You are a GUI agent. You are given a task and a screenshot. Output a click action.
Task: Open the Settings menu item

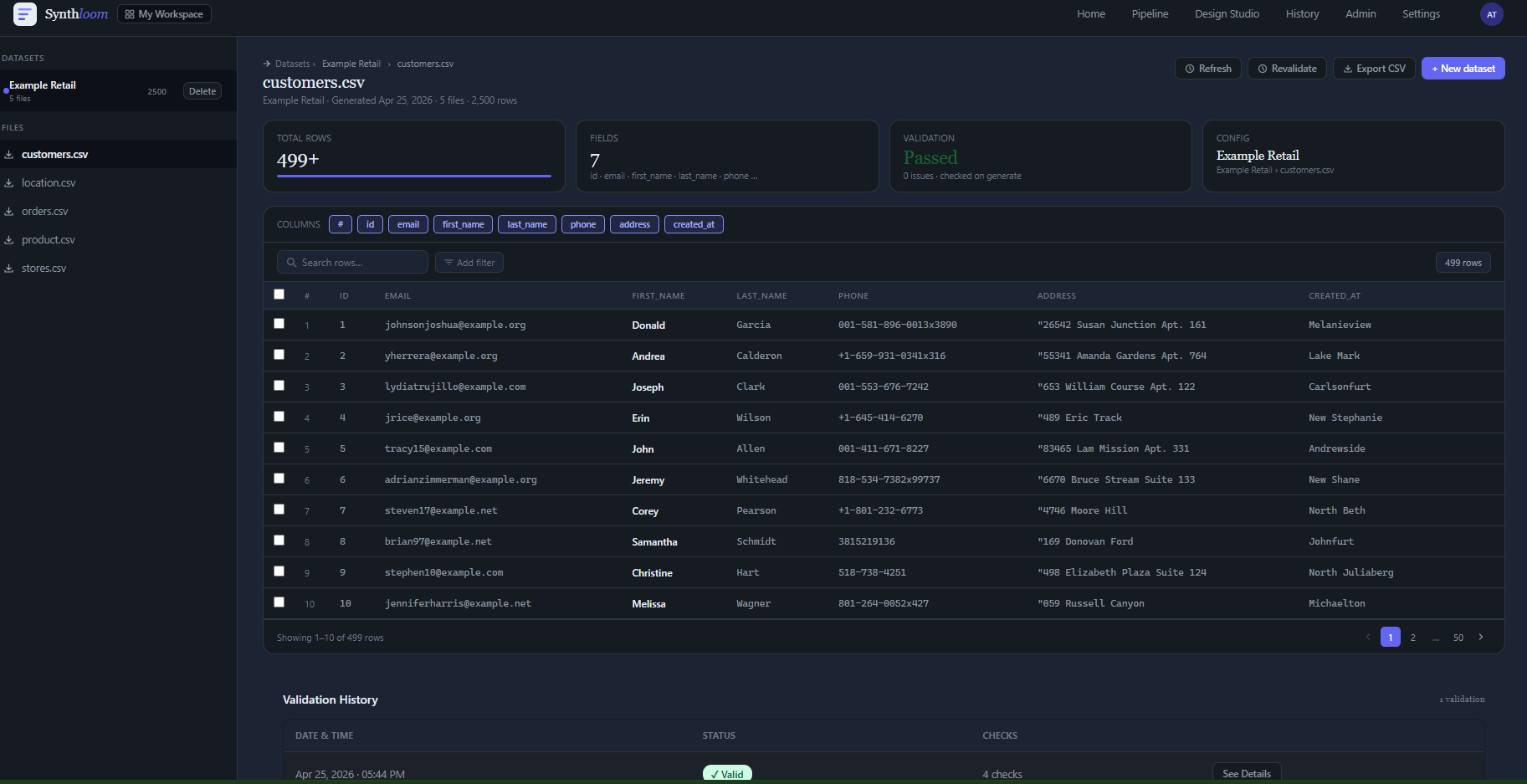tap(1421, 14)
